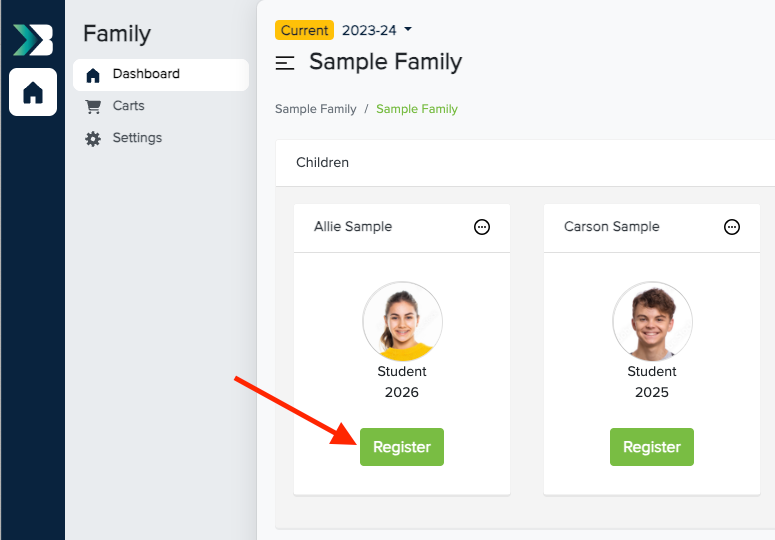Open Carson Sample's more options icon

tap(732, 227)
